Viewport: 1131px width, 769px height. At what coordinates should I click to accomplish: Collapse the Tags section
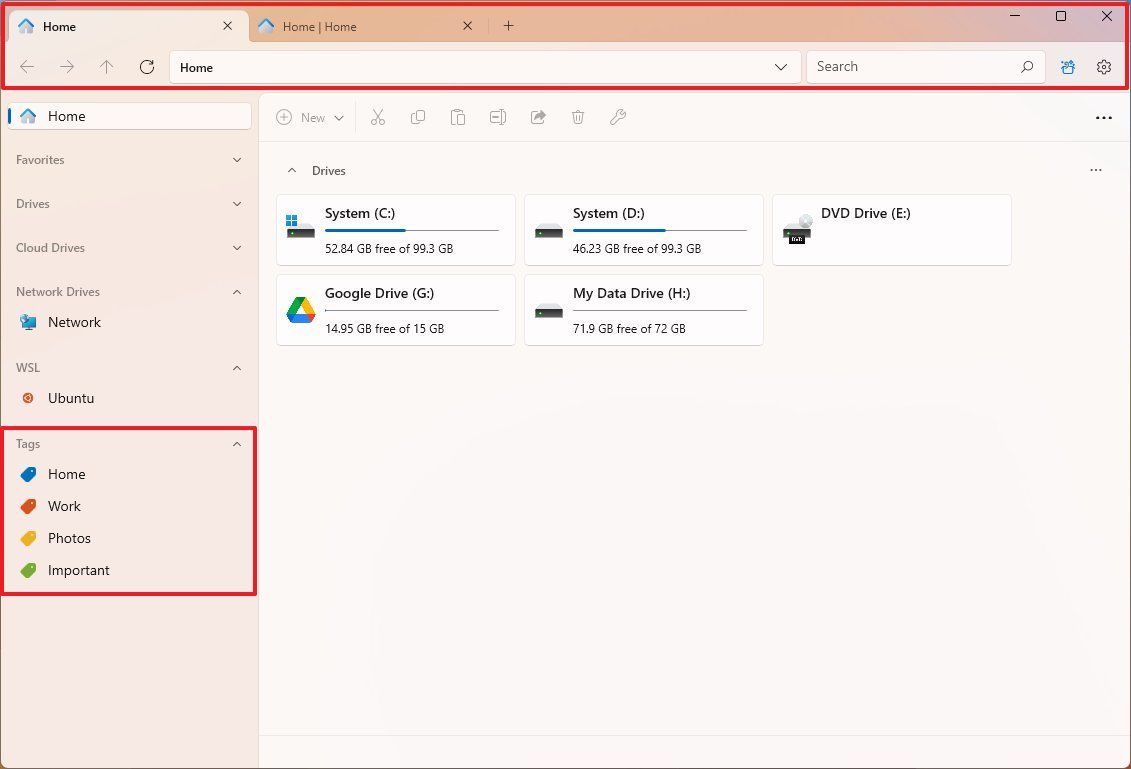237,443
